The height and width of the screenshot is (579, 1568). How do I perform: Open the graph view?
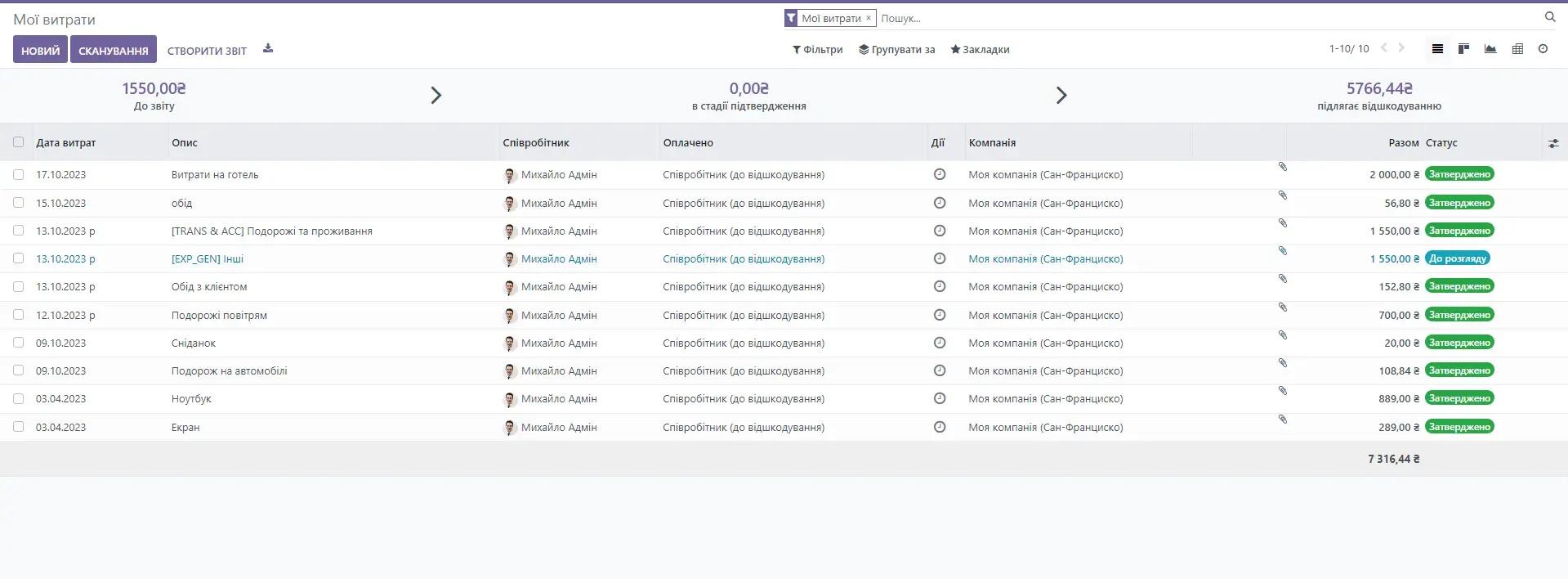(1490, 49)
